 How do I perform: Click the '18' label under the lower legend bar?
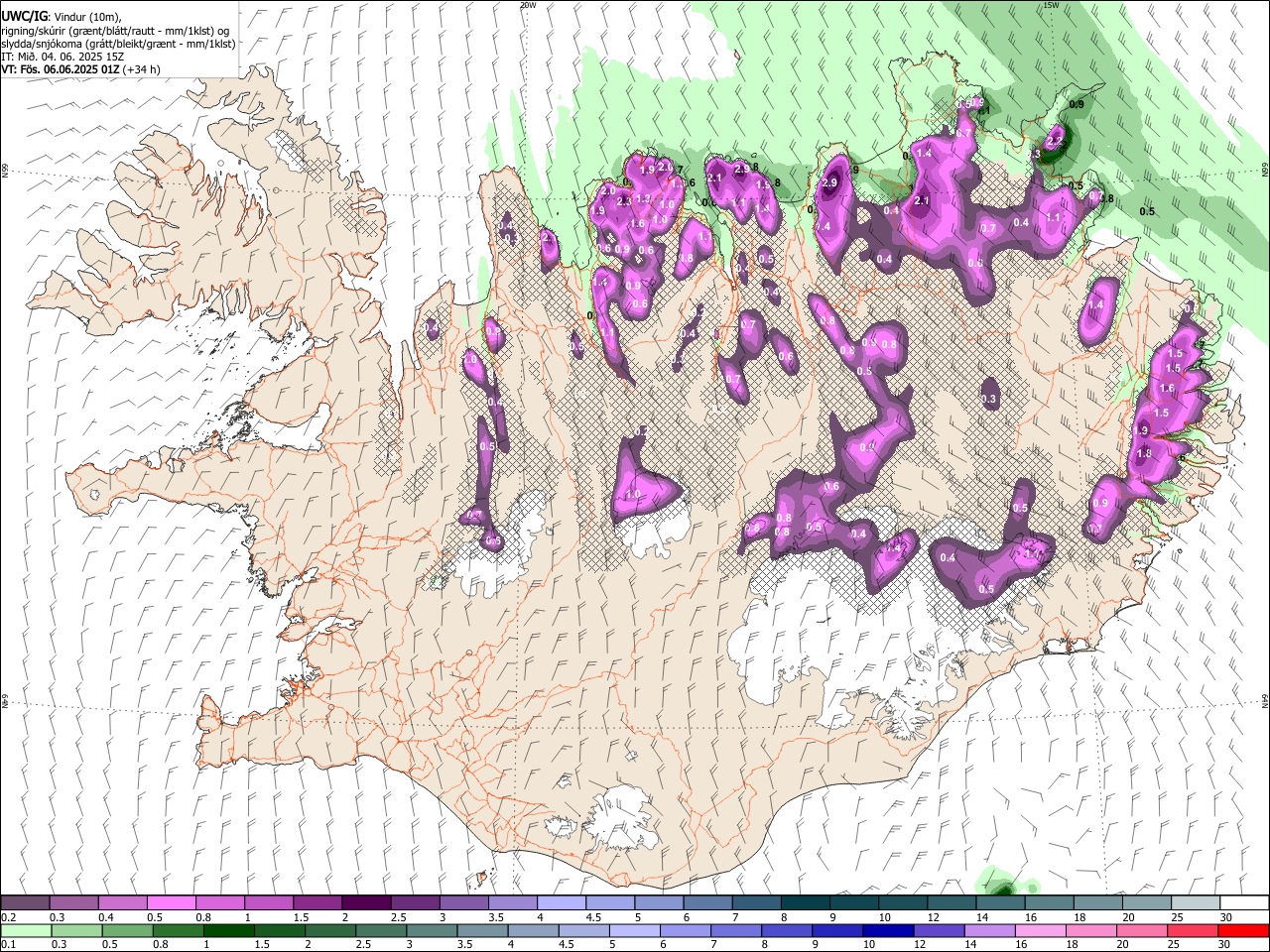[x=1072, y=944]
